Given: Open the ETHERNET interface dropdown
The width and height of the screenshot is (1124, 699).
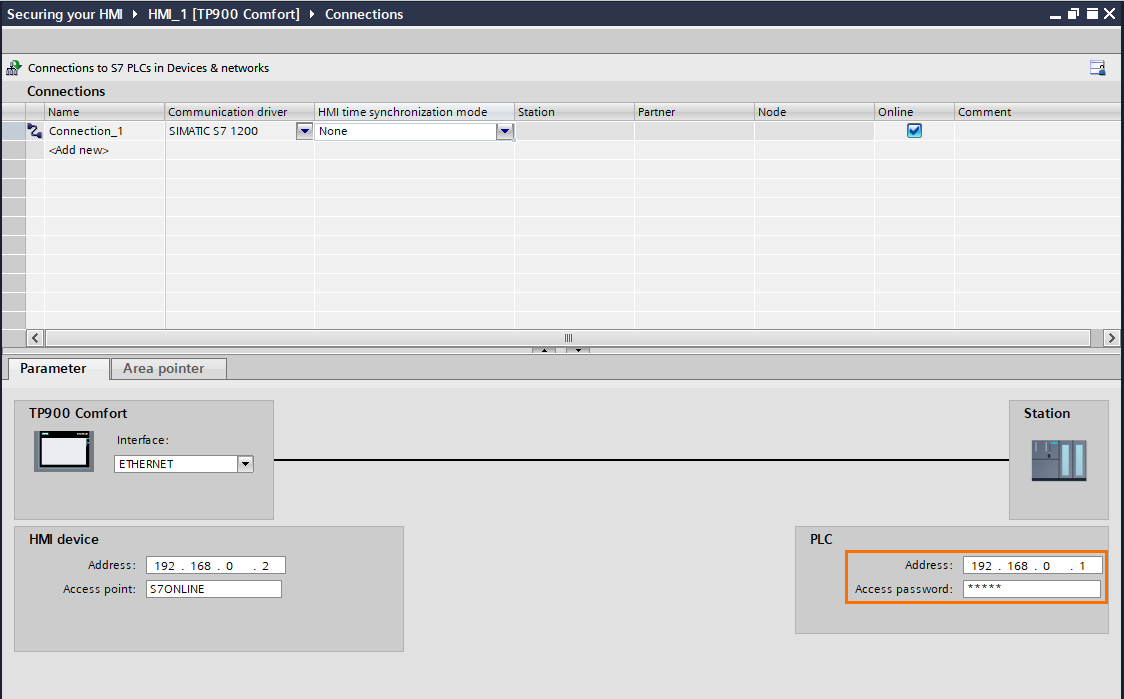Looking at the screenshot, I should [x=245, y=463].
